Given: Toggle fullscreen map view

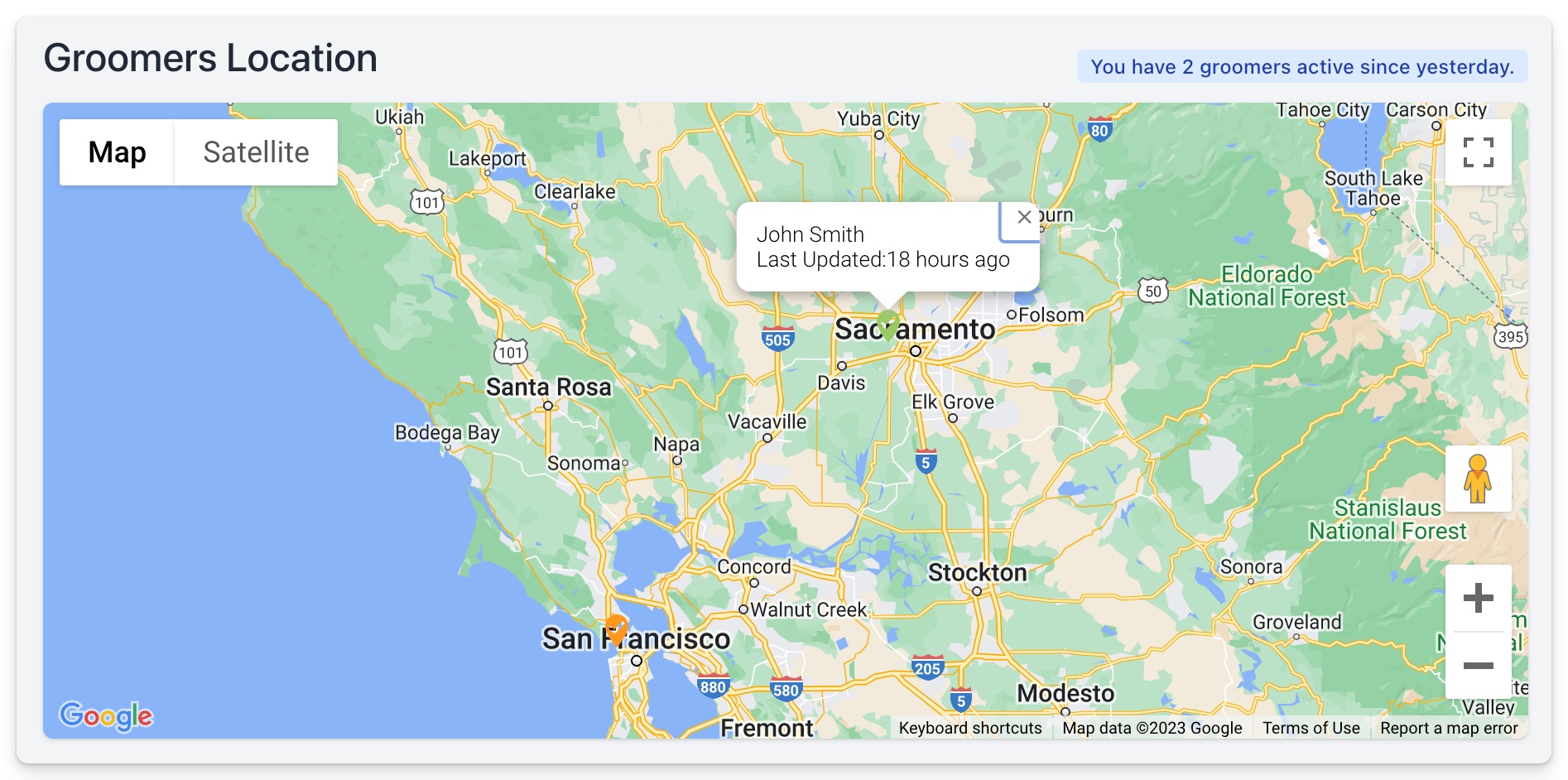Looking at the screenshot, I should (1478, 152).
